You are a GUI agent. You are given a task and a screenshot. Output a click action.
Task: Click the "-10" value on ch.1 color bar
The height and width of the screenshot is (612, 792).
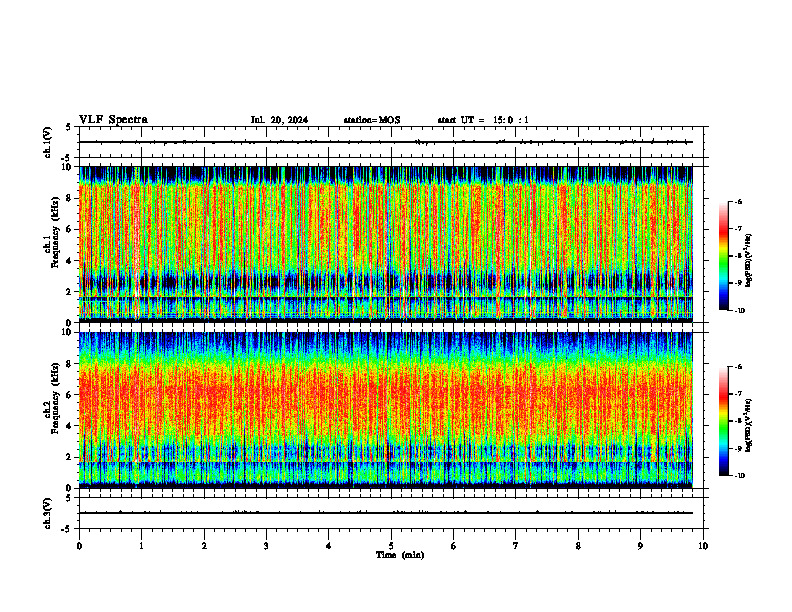point(739,311)
